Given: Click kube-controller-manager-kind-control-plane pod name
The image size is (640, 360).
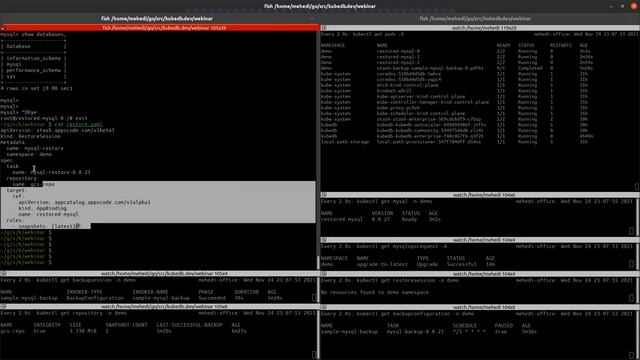Looking at the screenshot, I should coord(433,102).
